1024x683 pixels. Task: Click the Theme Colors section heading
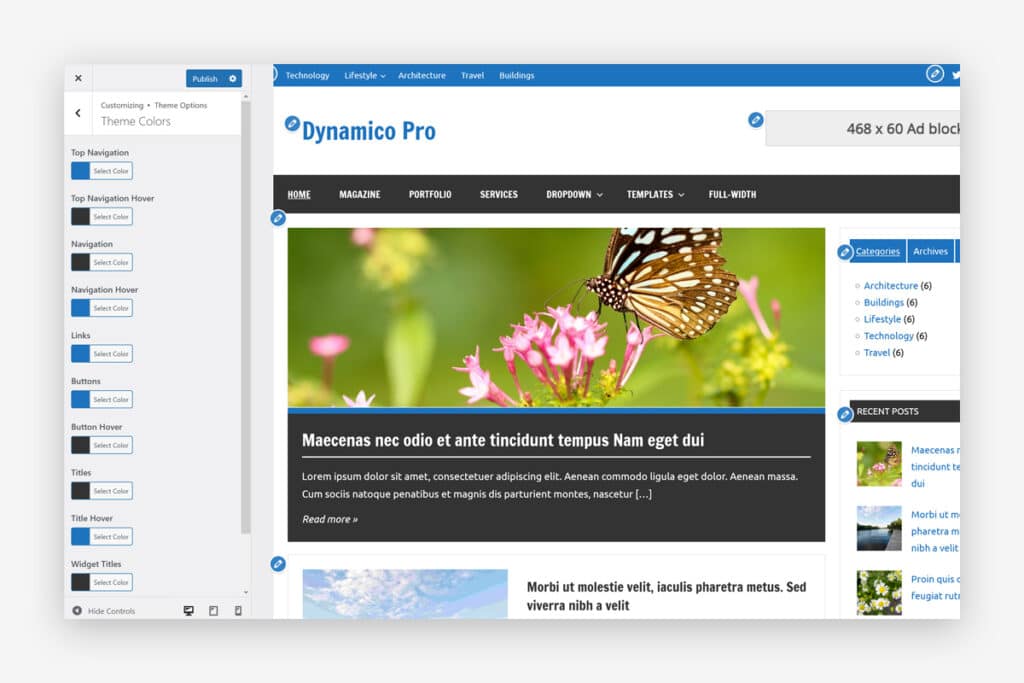(x=136, y=121)
